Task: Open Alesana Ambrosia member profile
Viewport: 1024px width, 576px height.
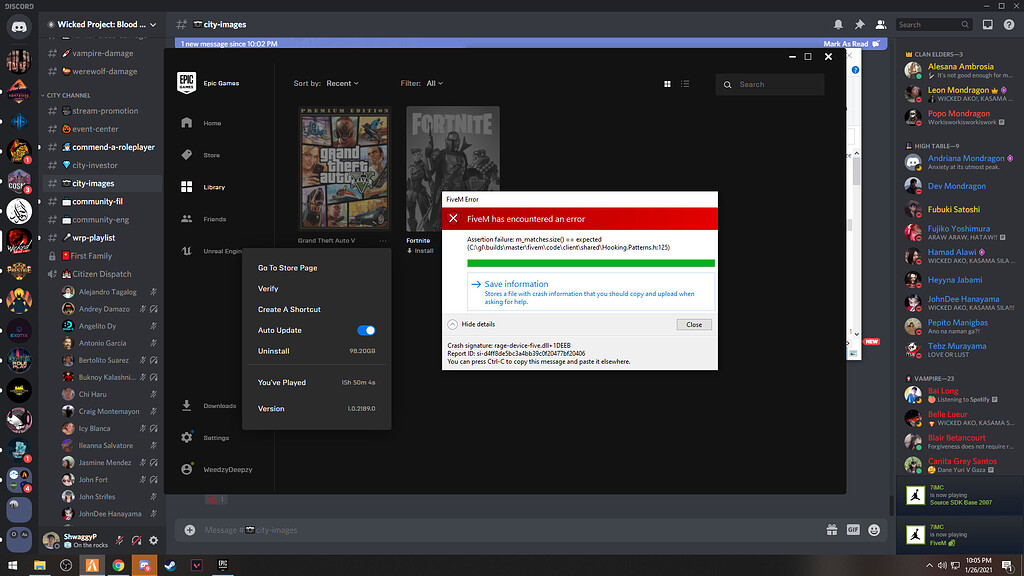Action: pyautogui.click(x=960, y=71)
